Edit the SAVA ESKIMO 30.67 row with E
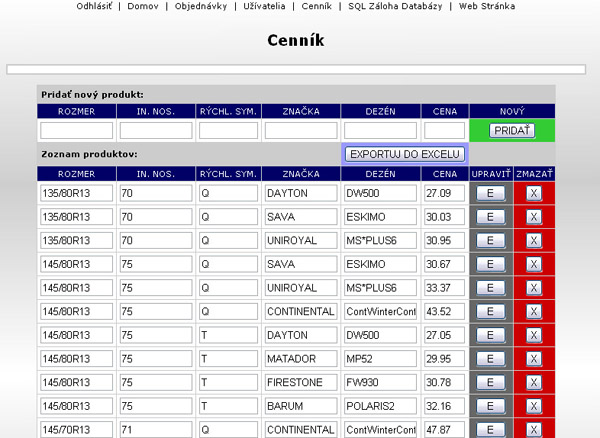 pyautogui.click(x=490, y=264)
